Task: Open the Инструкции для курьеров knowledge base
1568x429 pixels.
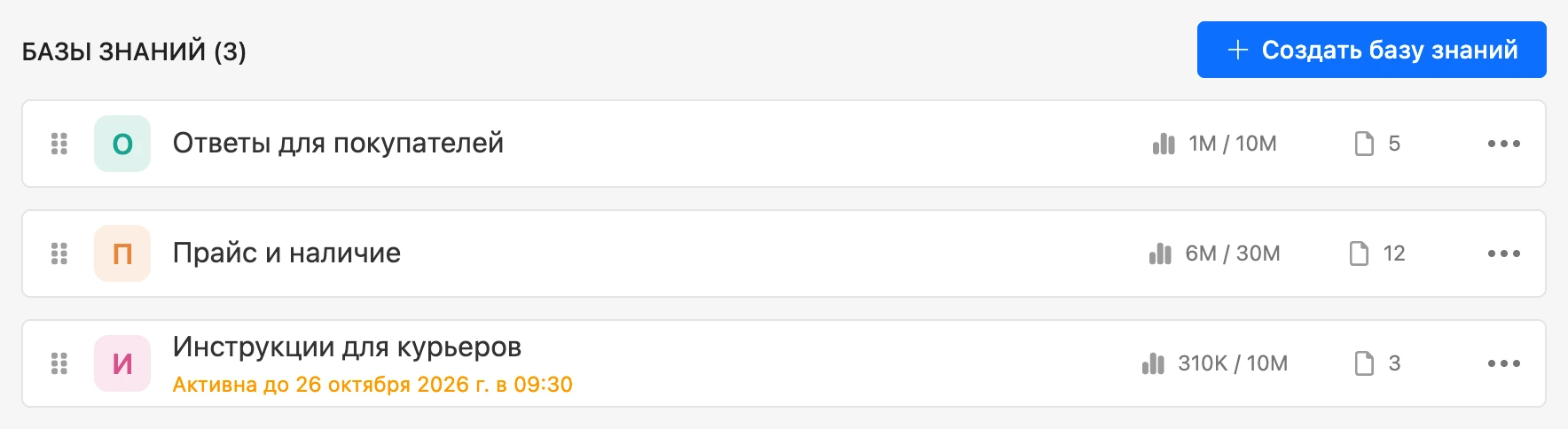Action: click(x=347, y=347)
